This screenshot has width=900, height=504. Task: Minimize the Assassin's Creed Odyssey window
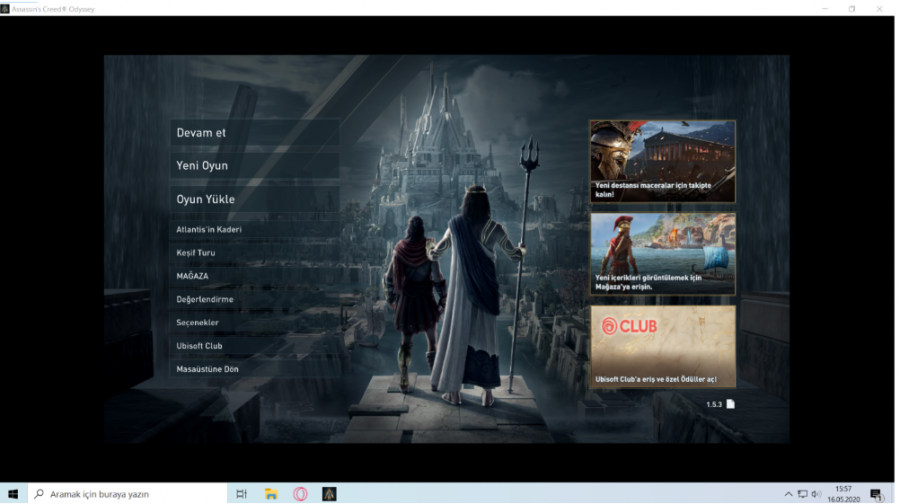click(x=825, y=9)
